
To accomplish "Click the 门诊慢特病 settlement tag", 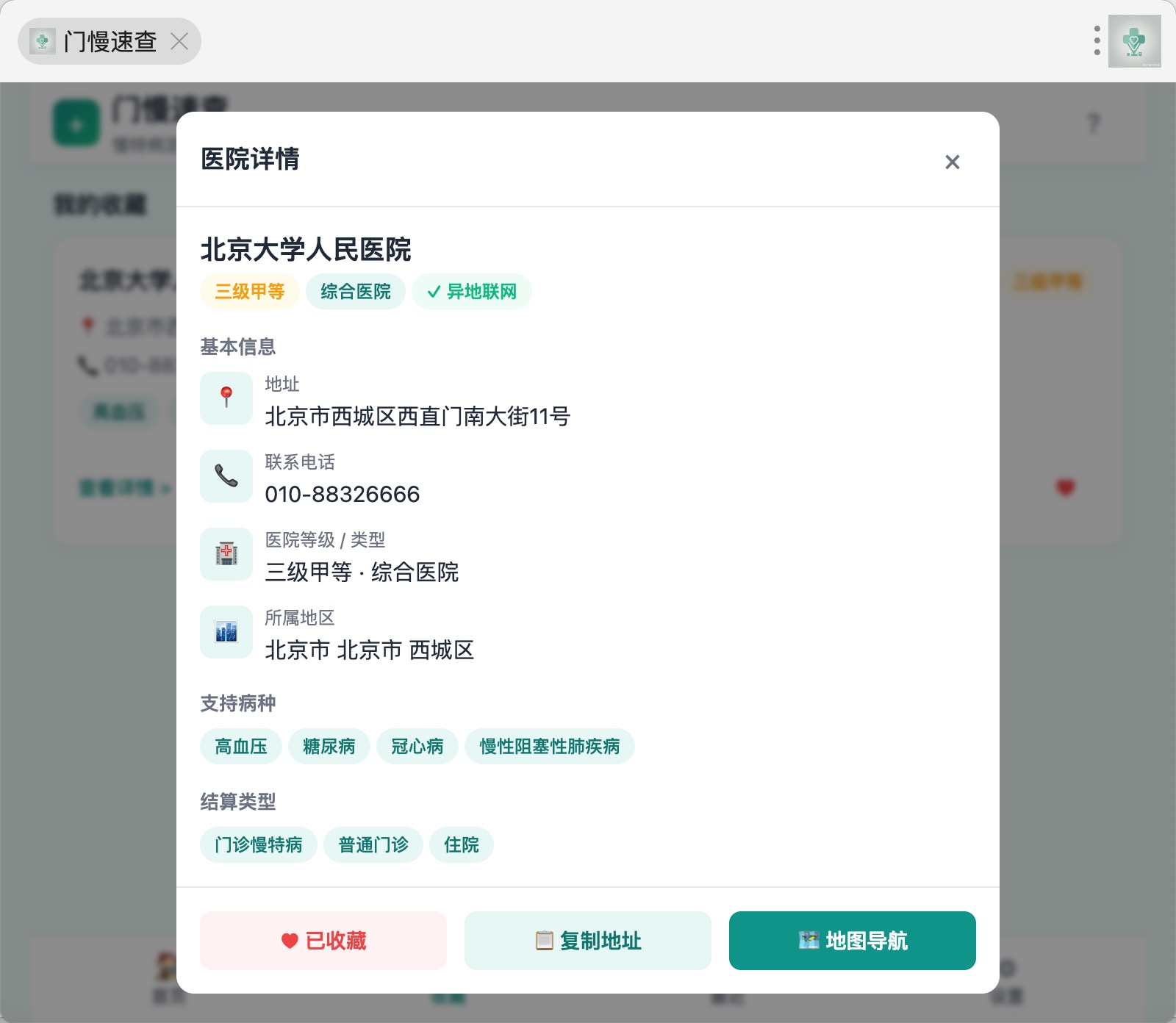I will [259, 845].
